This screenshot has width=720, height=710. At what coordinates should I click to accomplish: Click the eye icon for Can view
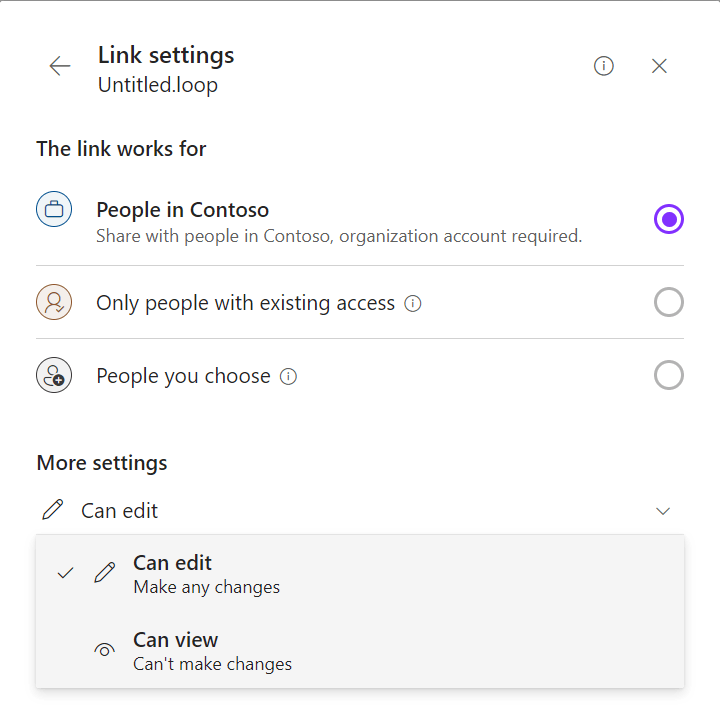click(x=104, y=650)
